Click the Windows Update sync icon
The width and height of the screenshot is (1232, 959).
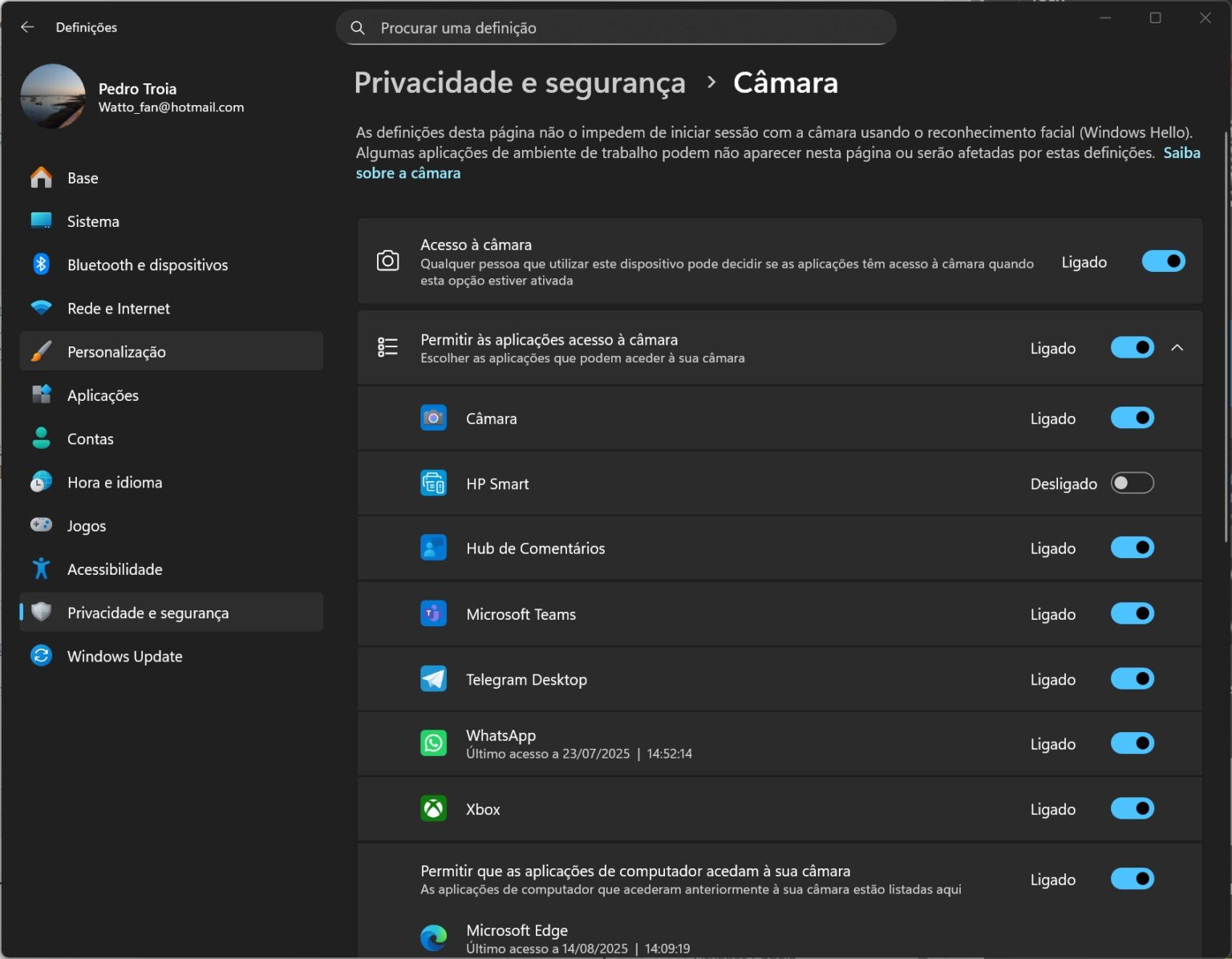tap(42, 656)
